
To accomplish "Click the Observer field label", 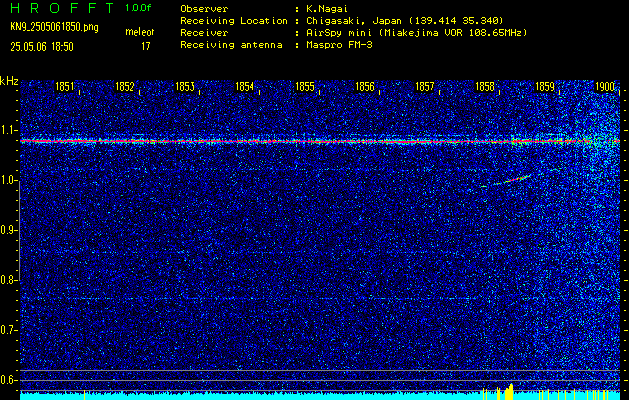I will point(204,9).
